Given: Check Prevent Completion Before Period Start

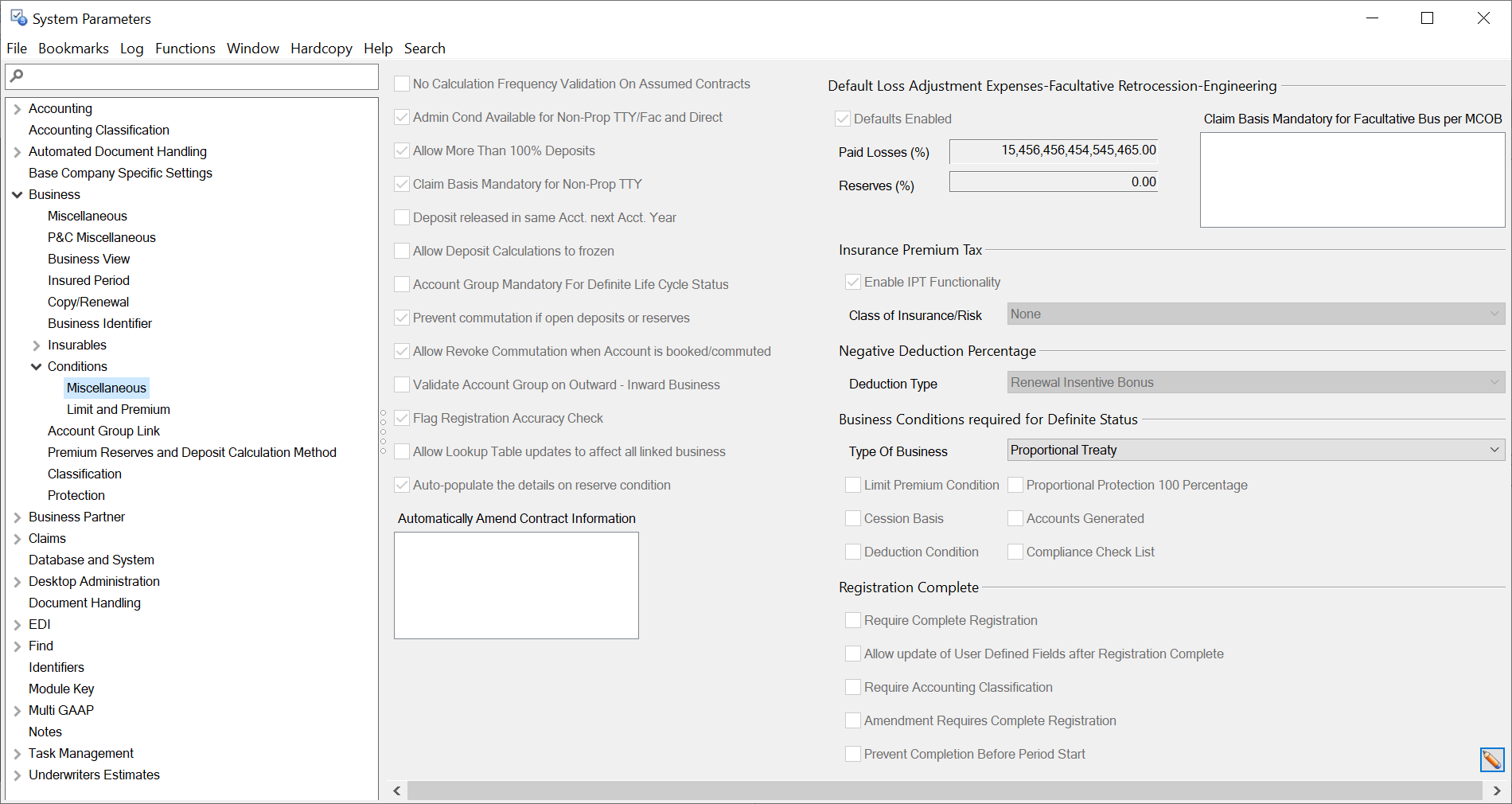Looking at the screenshot, I should 852,754.
